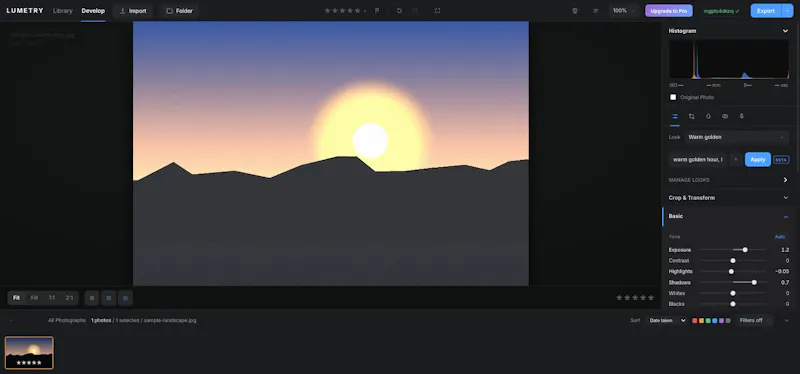Click the second view-mode icon below the photo
This screenshot has height=374, width=800.
[x=109, y=298]
